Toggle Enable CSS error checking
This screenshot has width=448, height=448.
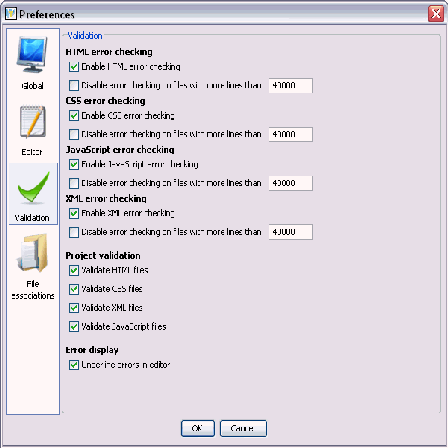pos(74,116)
